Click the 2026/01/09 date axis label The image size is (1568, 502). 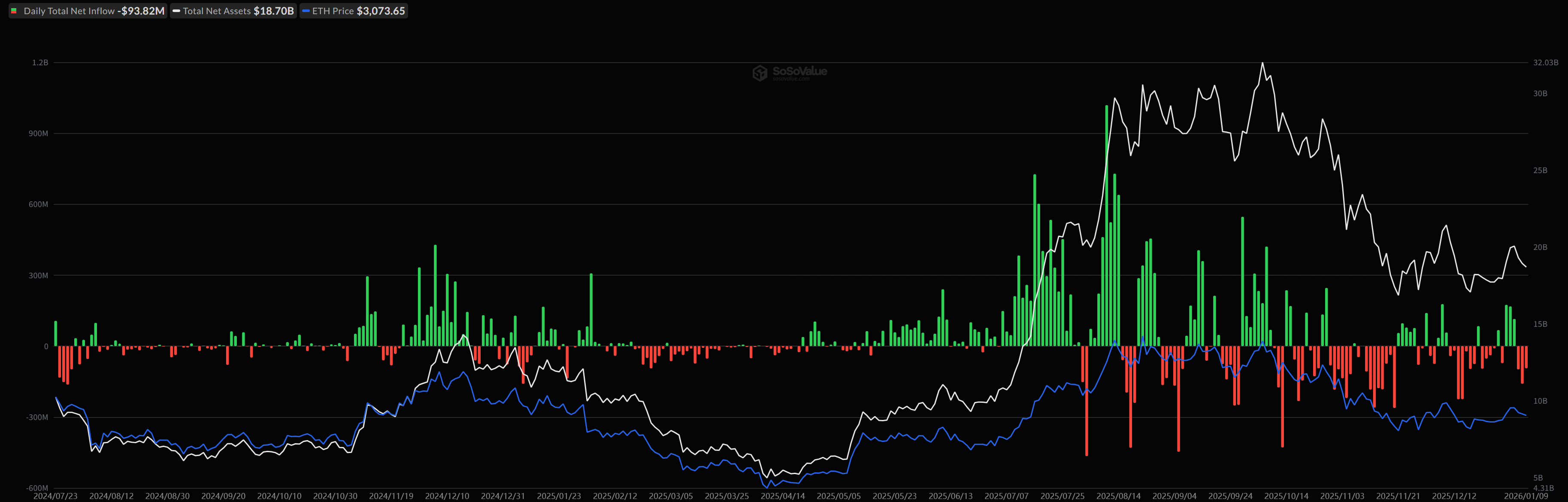(x=1526, y=496)
